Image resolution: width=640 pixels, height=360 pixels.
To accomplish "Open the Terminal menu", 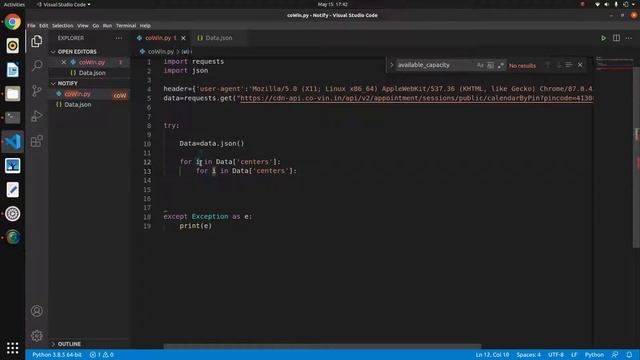I will pos(126,26).
